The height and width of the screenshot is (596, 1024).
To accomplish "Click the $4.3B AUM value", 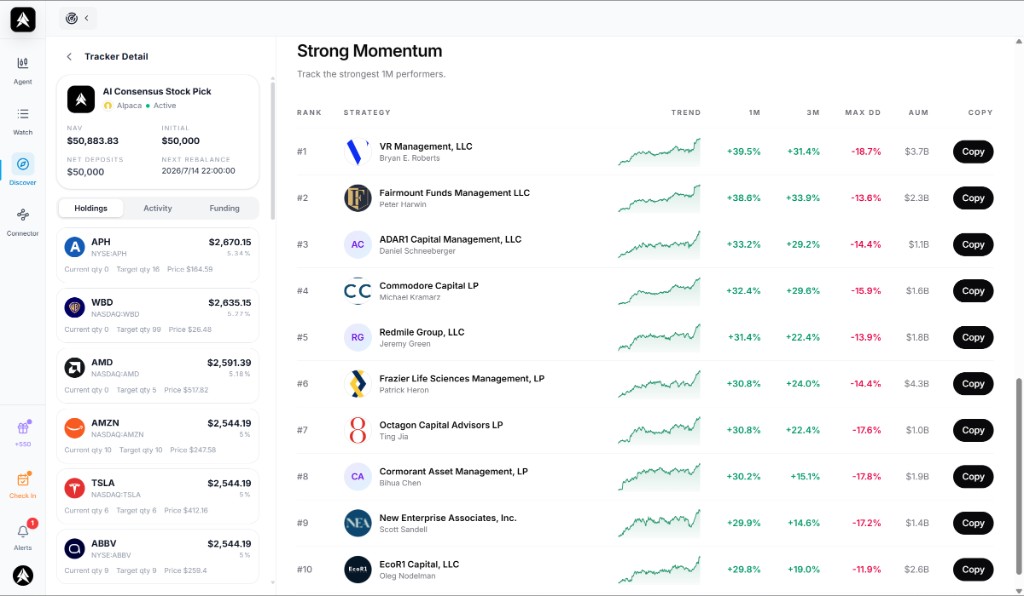I will [916, 384].
